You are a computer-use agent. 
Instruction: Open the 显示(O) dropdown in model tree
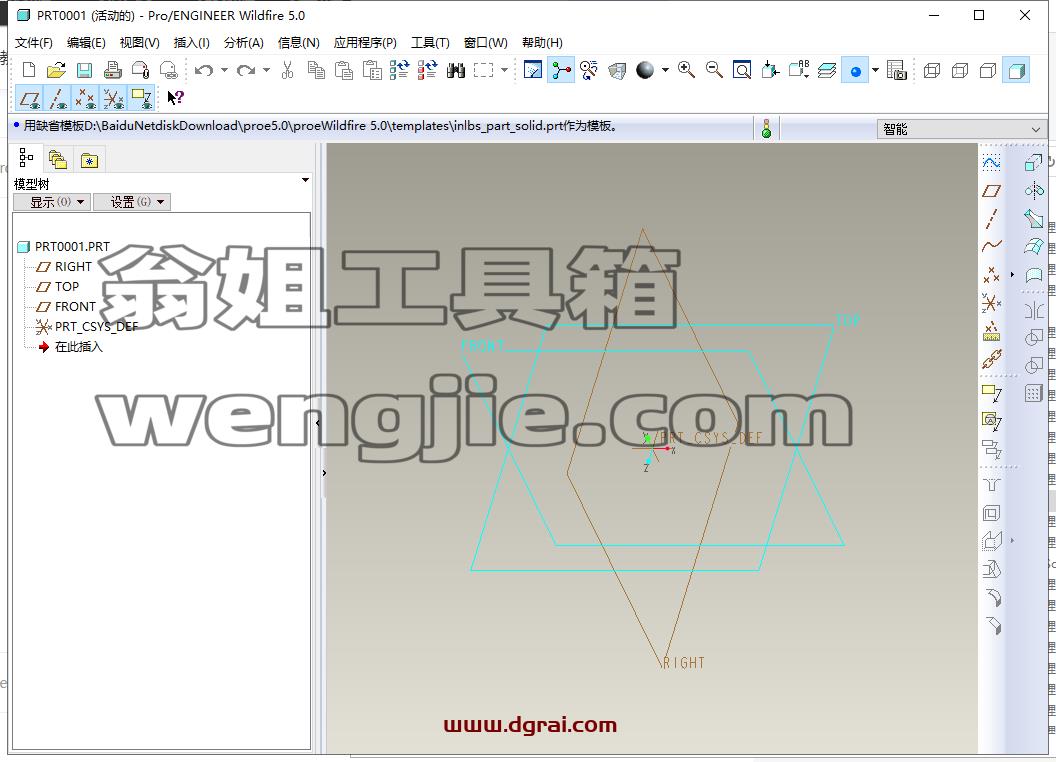[52, 201]
